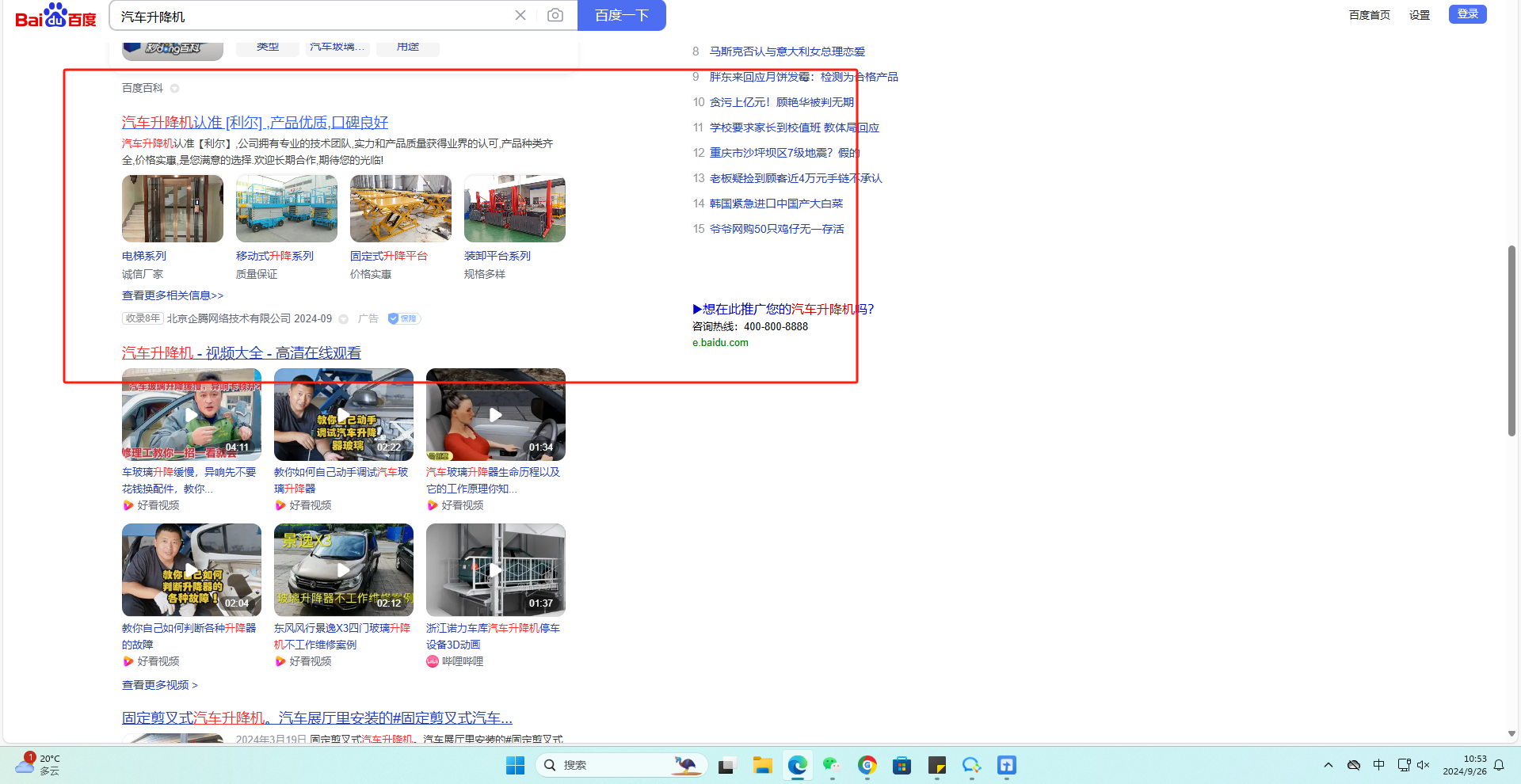Open the ad titled 汽车升降机认准[利尔]
This screenshot has height=784, width=1521.
click(x=255, y=123)
